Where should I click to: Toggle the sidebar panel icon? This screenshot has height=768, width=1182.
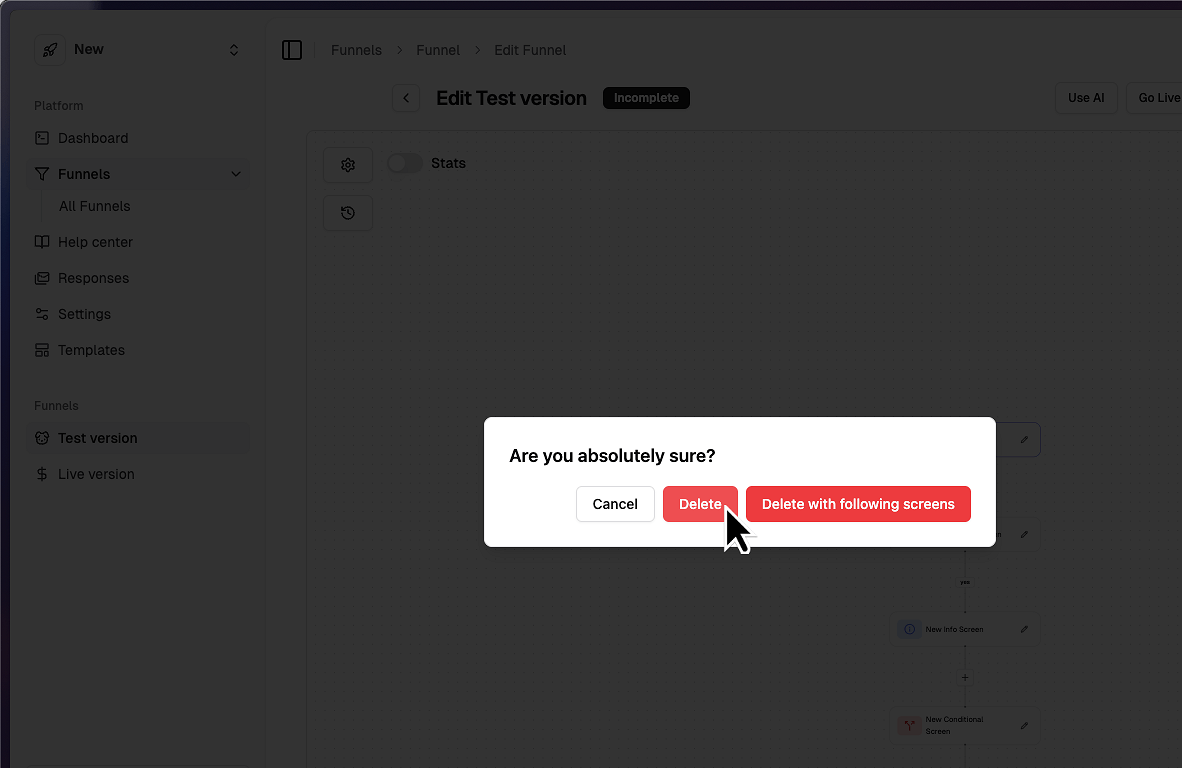(292, 50)
